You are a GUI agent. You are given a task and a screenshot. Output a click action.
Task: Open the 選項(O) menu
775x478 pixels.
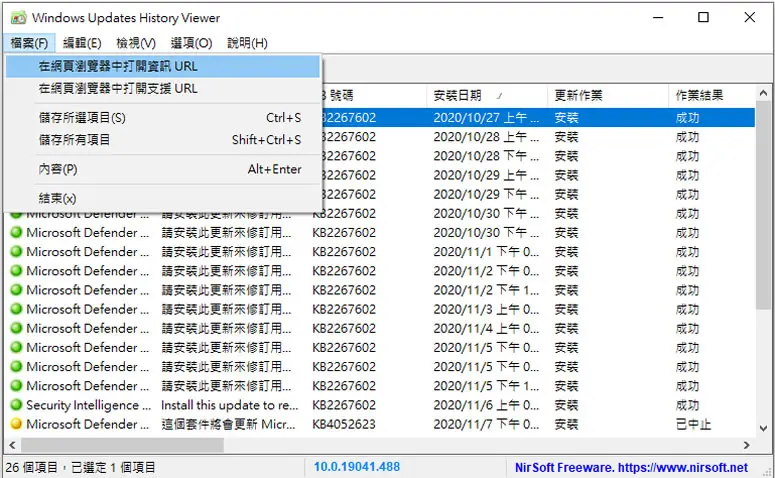coord(191,43)
